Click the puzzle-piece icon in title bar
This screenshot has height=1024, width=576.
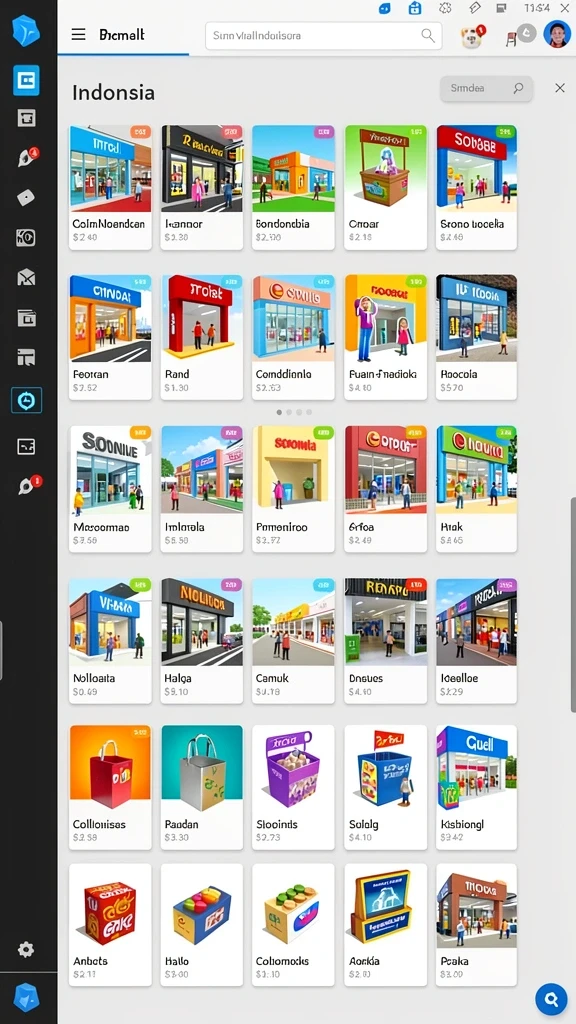446,8
